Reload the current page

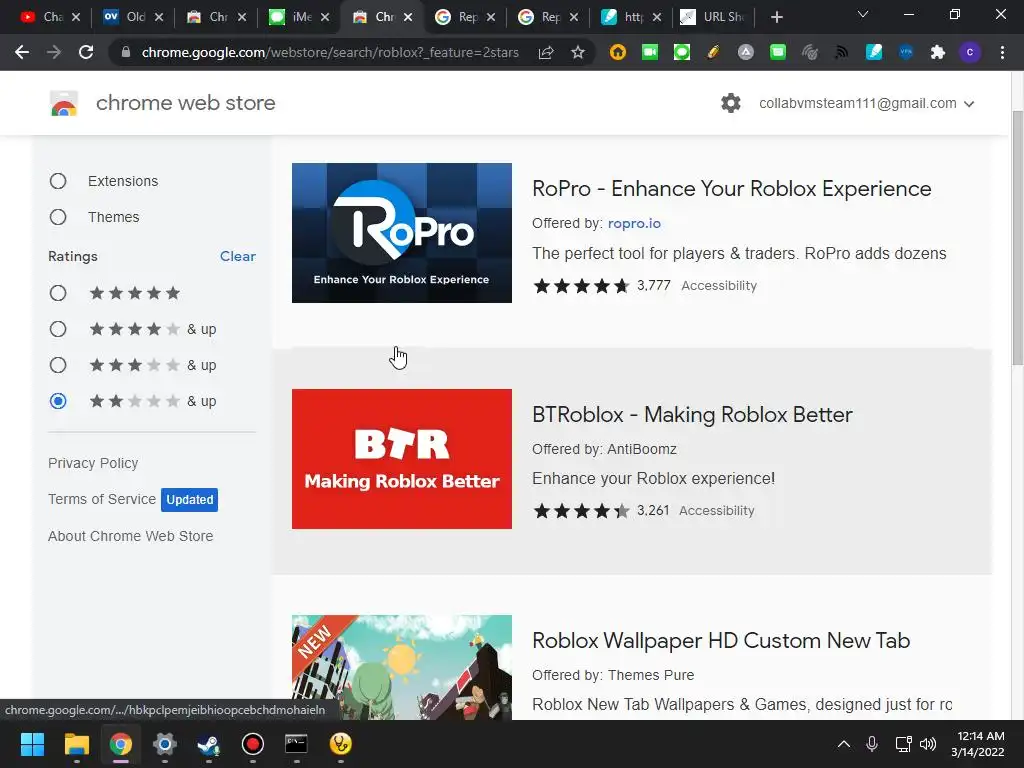pyautogui.click(x=86, y=52)
